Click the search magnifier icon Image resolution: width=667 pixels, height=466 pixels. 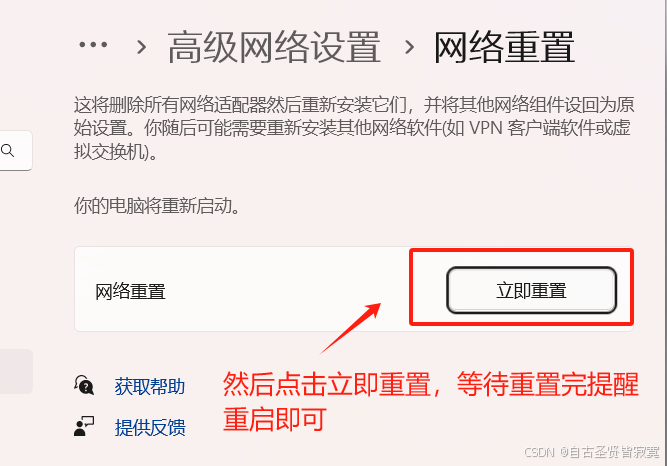click(8, 150)
